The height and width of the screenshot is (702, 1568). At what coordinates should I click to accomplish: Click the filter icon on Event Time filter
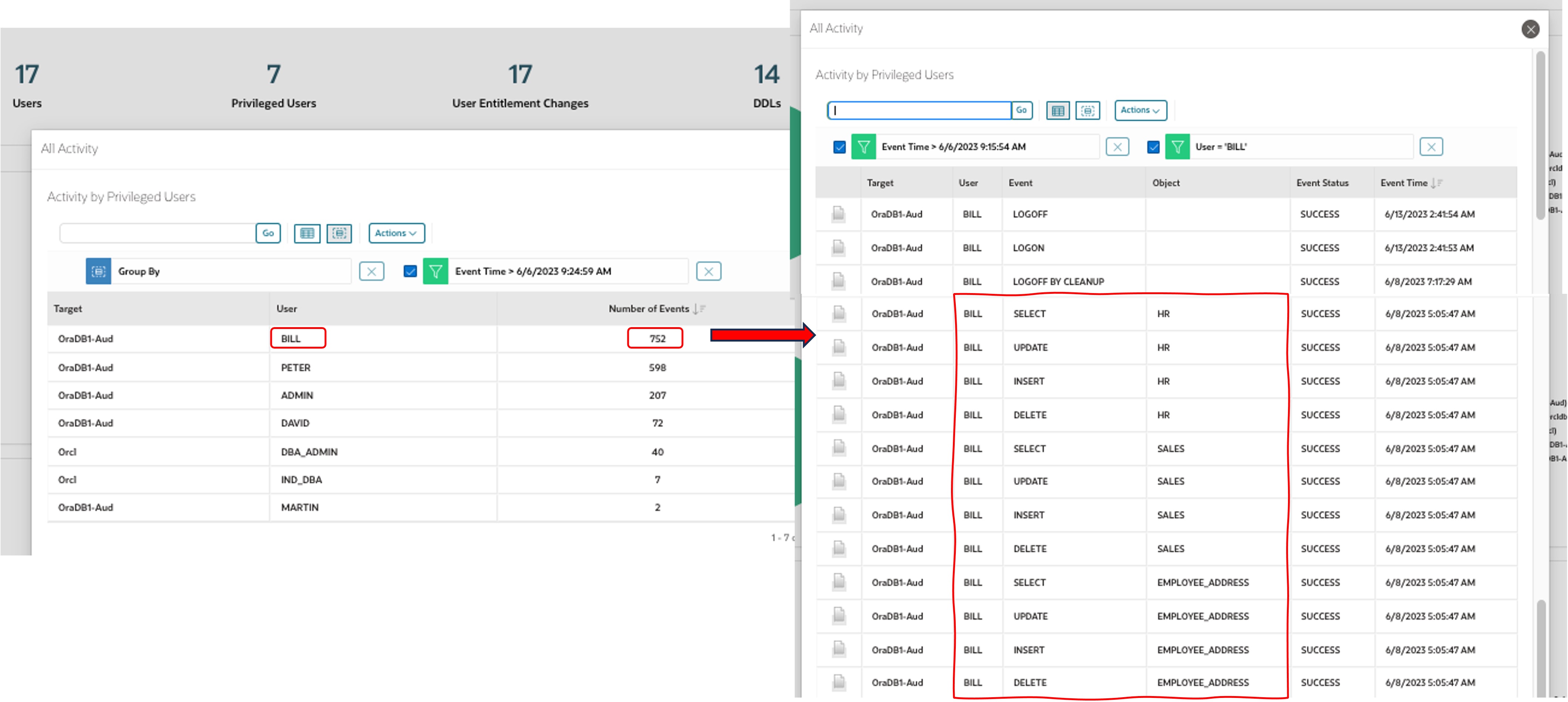[x=864, y=146]
